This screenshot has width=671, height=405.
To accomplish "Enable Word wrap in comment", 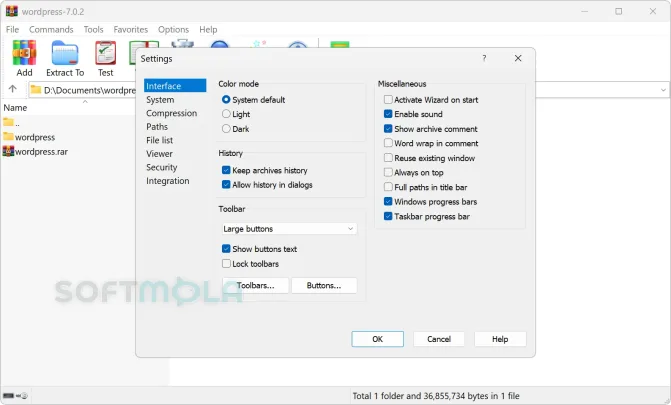I will (x=388, y=143).
